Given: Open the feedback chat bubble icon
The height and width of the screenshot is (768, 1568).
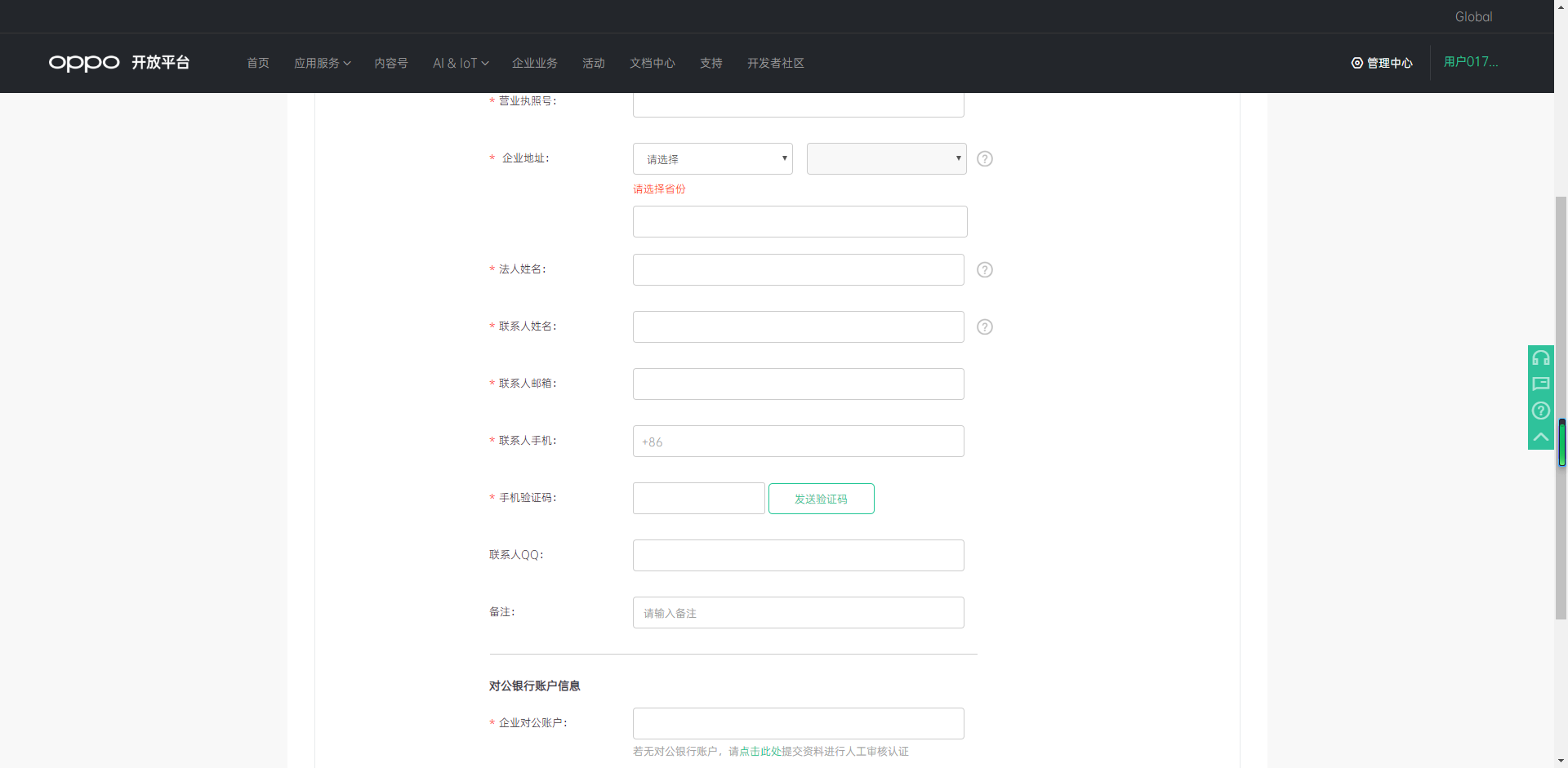Looking at the screenshot, I should tap(1541, 384).
